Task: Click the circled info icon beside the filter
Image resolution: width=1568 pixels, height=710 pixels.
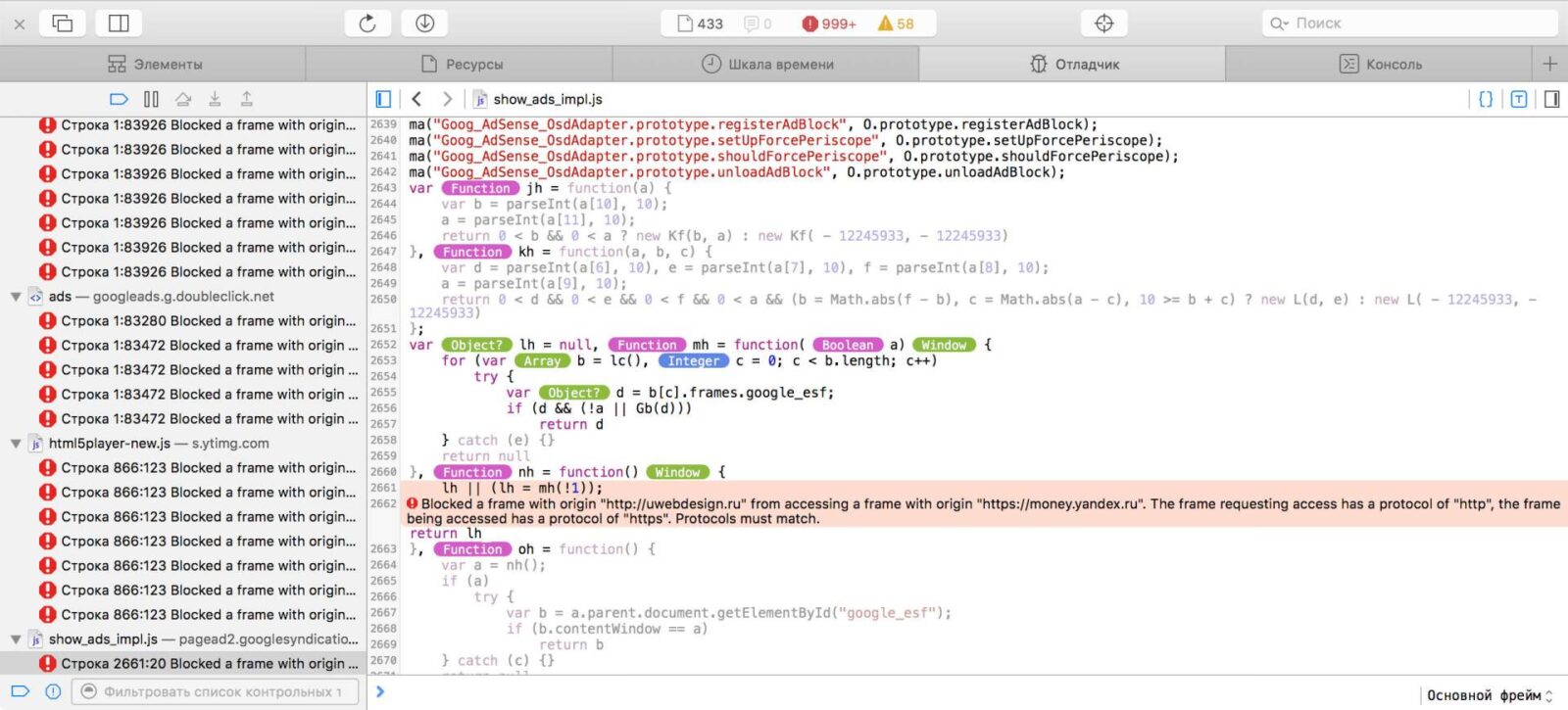Action: click(53, 691)
